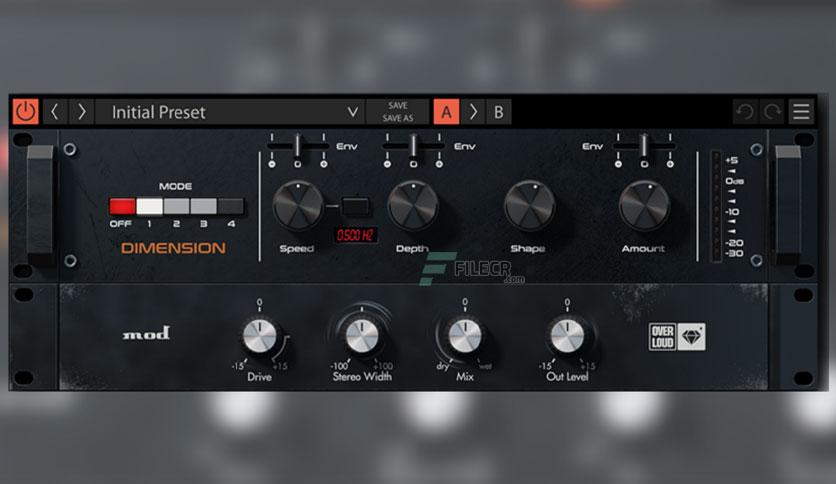
Task: Click the 0.500 Hz speed display
Action: [x=355, y=235]
